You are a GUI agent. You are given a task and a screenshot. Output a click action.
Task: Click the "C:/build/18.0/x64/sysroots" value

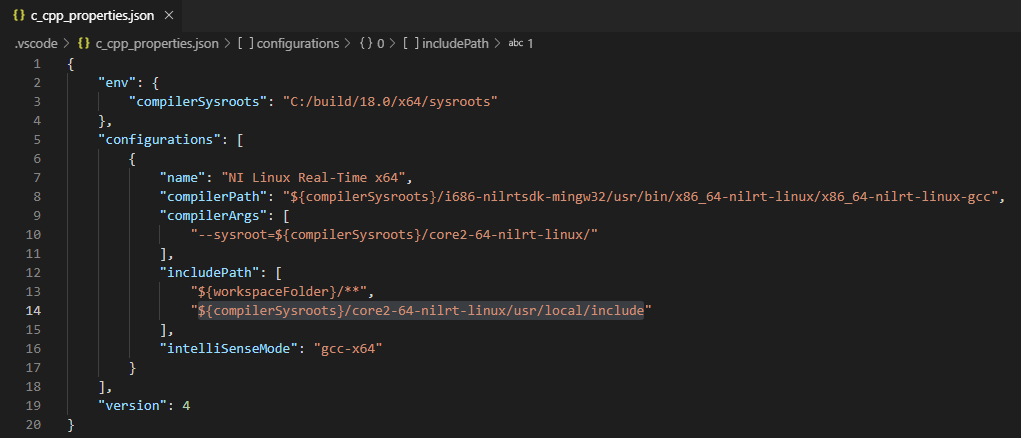(x=391, y=102)
